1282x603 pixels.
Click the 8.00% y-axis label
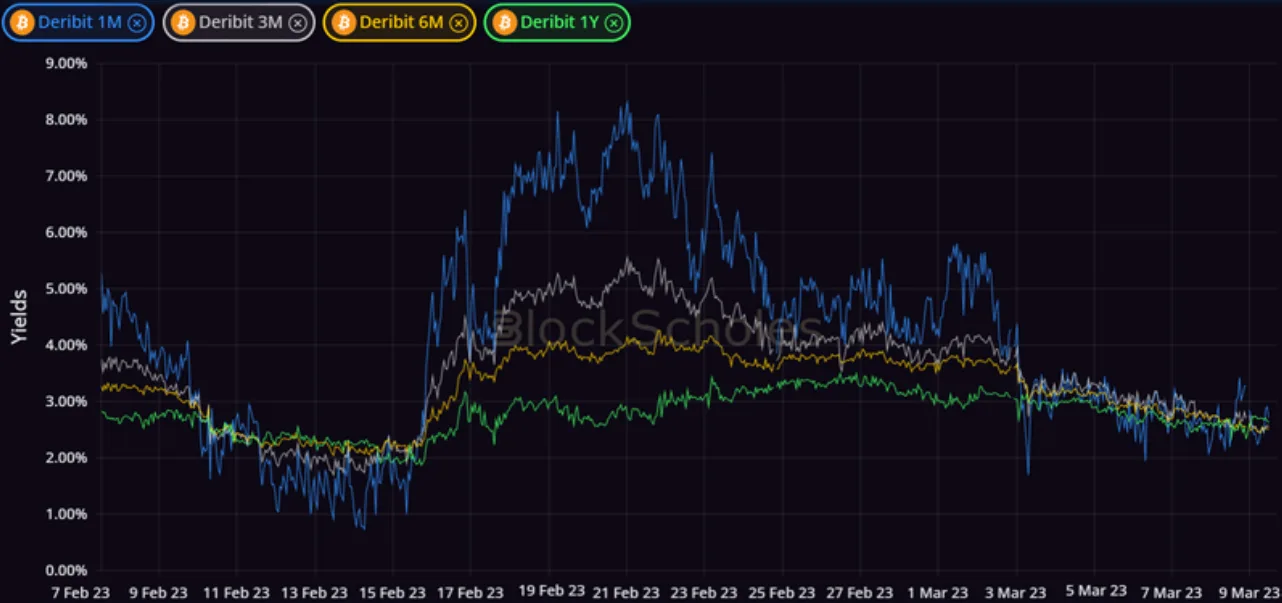pyautogui.click(x=67, y=119)
